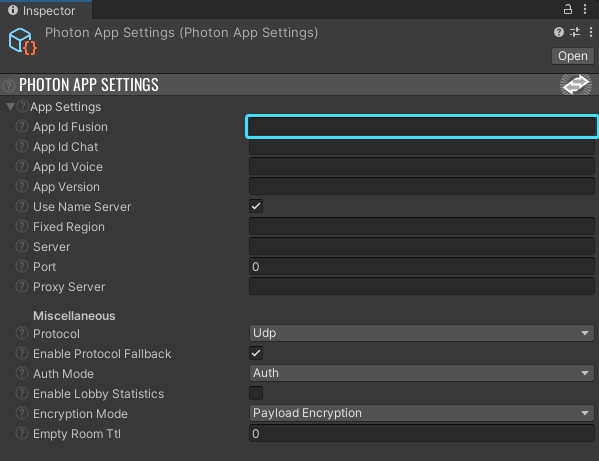
Task: Click the help icon beside PHOTON APP SETTINGS header
Action: [9, 86]
